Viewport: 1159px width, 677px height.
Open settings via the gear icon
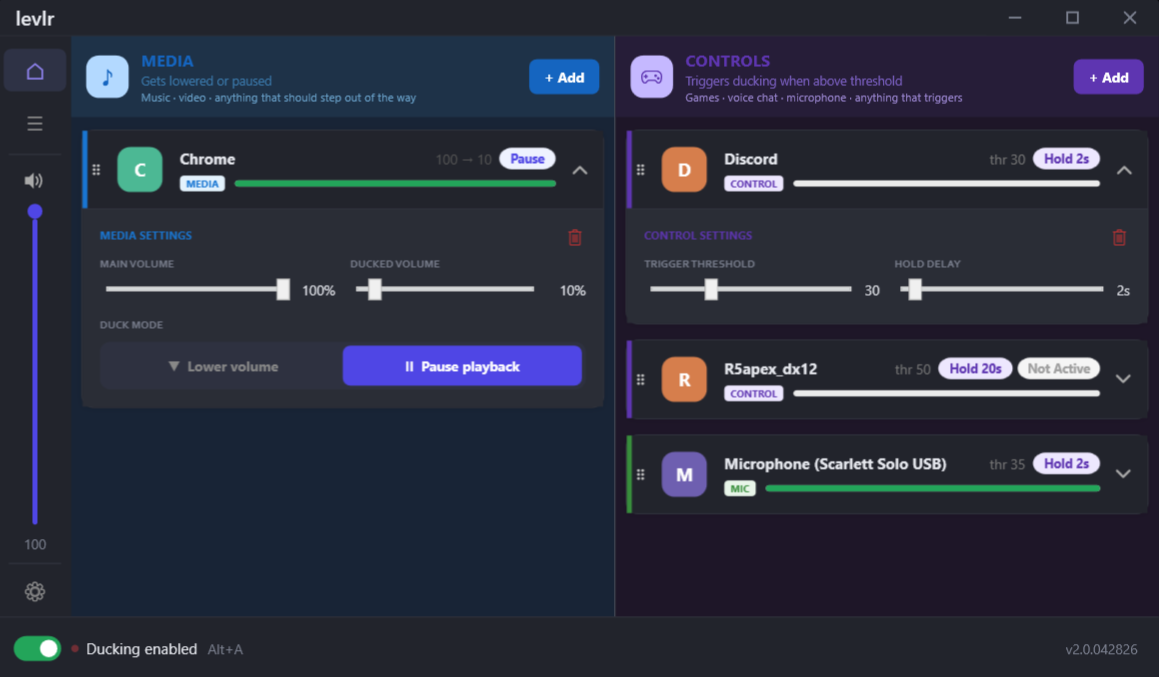pyautogui.click(x=35, y=591)
